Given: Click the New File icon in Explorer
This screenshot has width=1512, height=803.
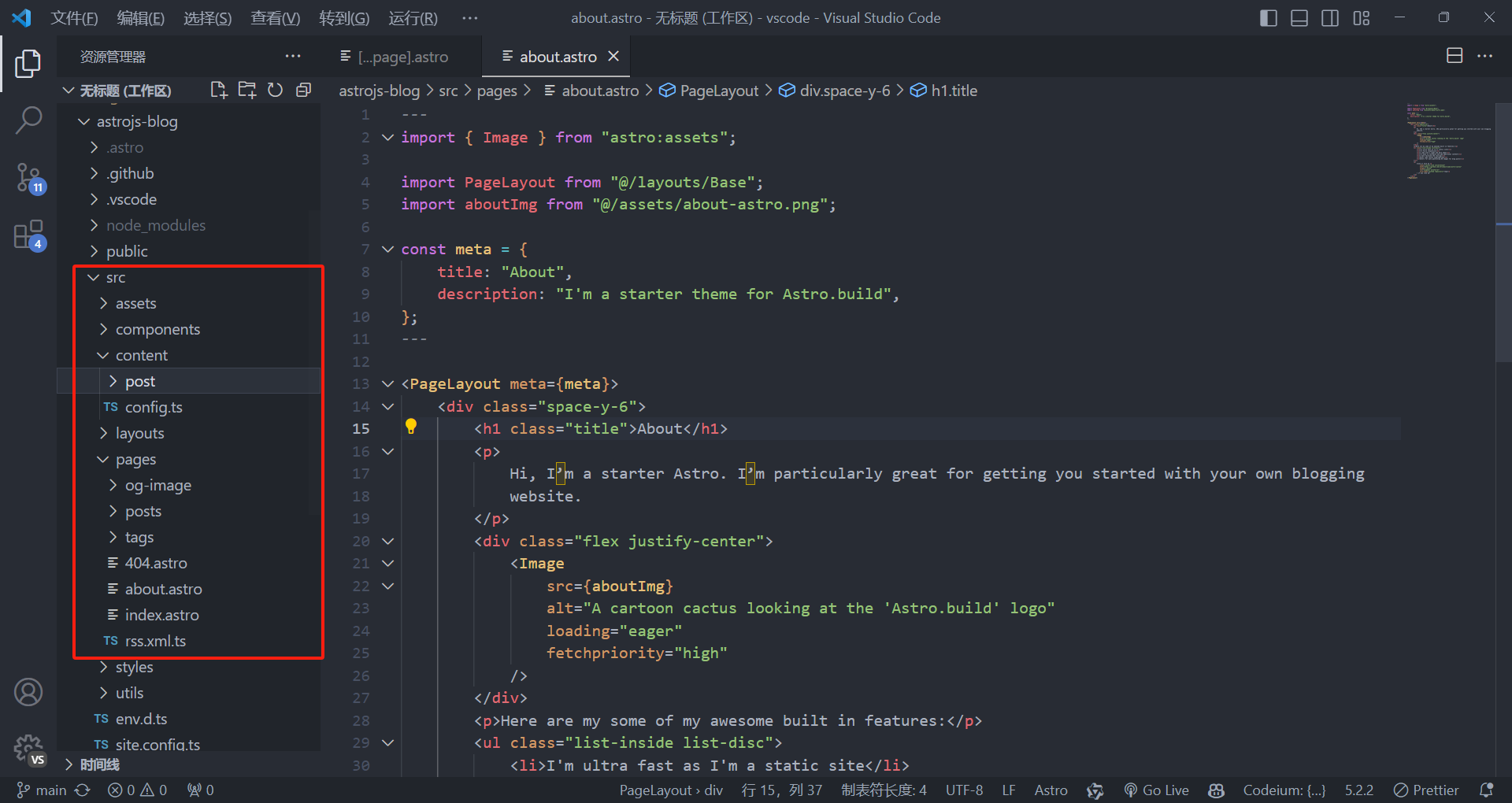Looking at the screenshot, I should point(218,90).
